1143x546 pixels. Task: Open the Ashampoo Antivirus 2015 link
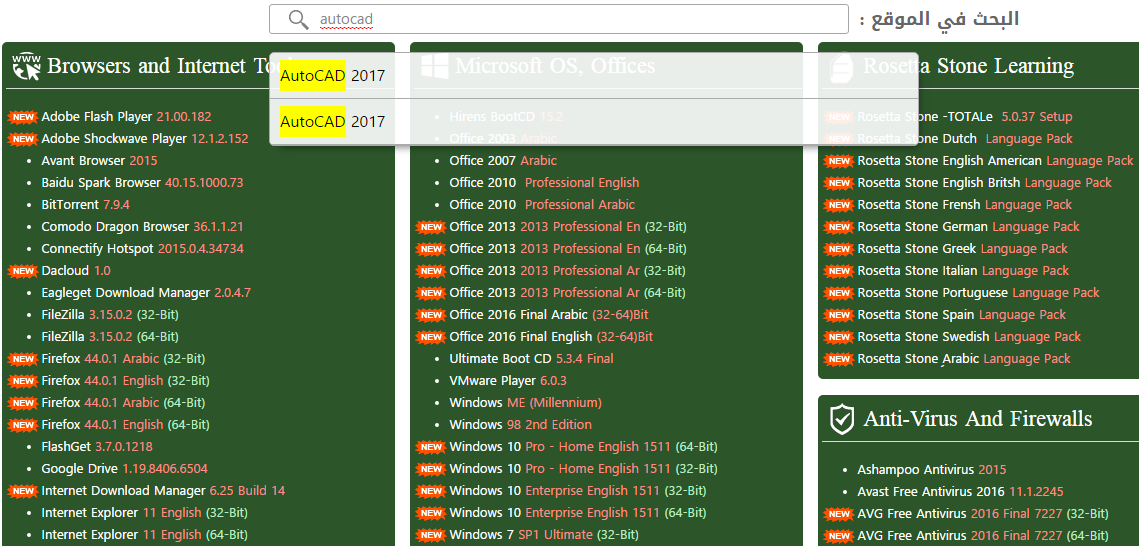click(932, 469)
